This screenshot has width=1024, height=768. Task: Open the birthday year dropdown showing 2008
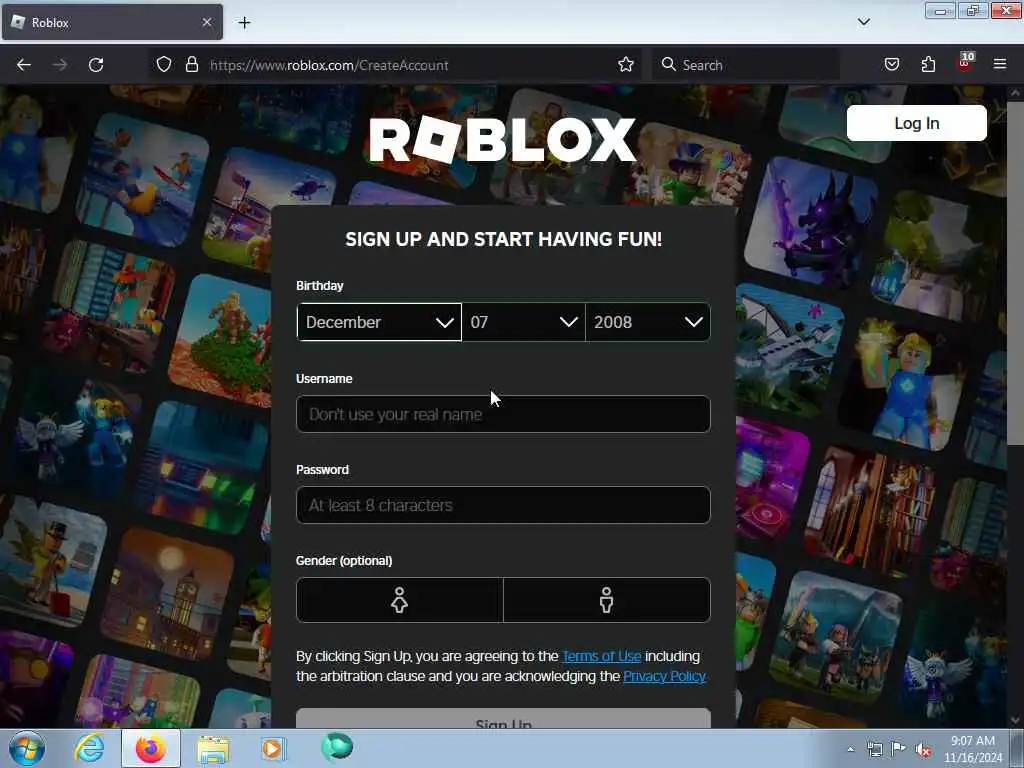click(x=648, y=322)
